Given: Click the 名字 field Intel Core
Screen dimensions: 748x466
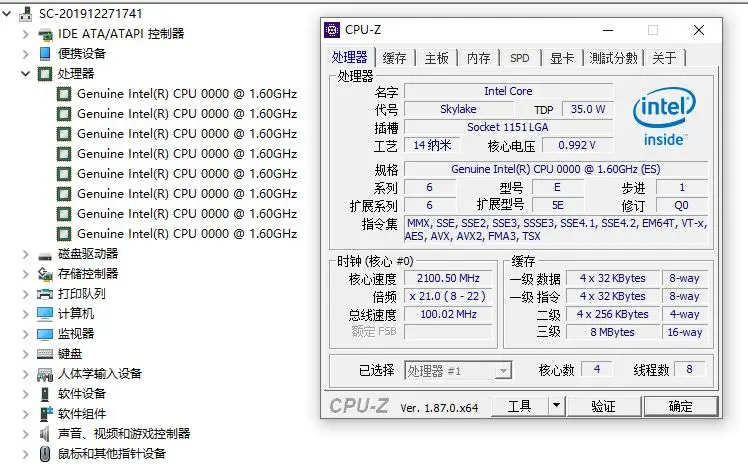Looking at the screenshot, I should [x=508, y=91].
